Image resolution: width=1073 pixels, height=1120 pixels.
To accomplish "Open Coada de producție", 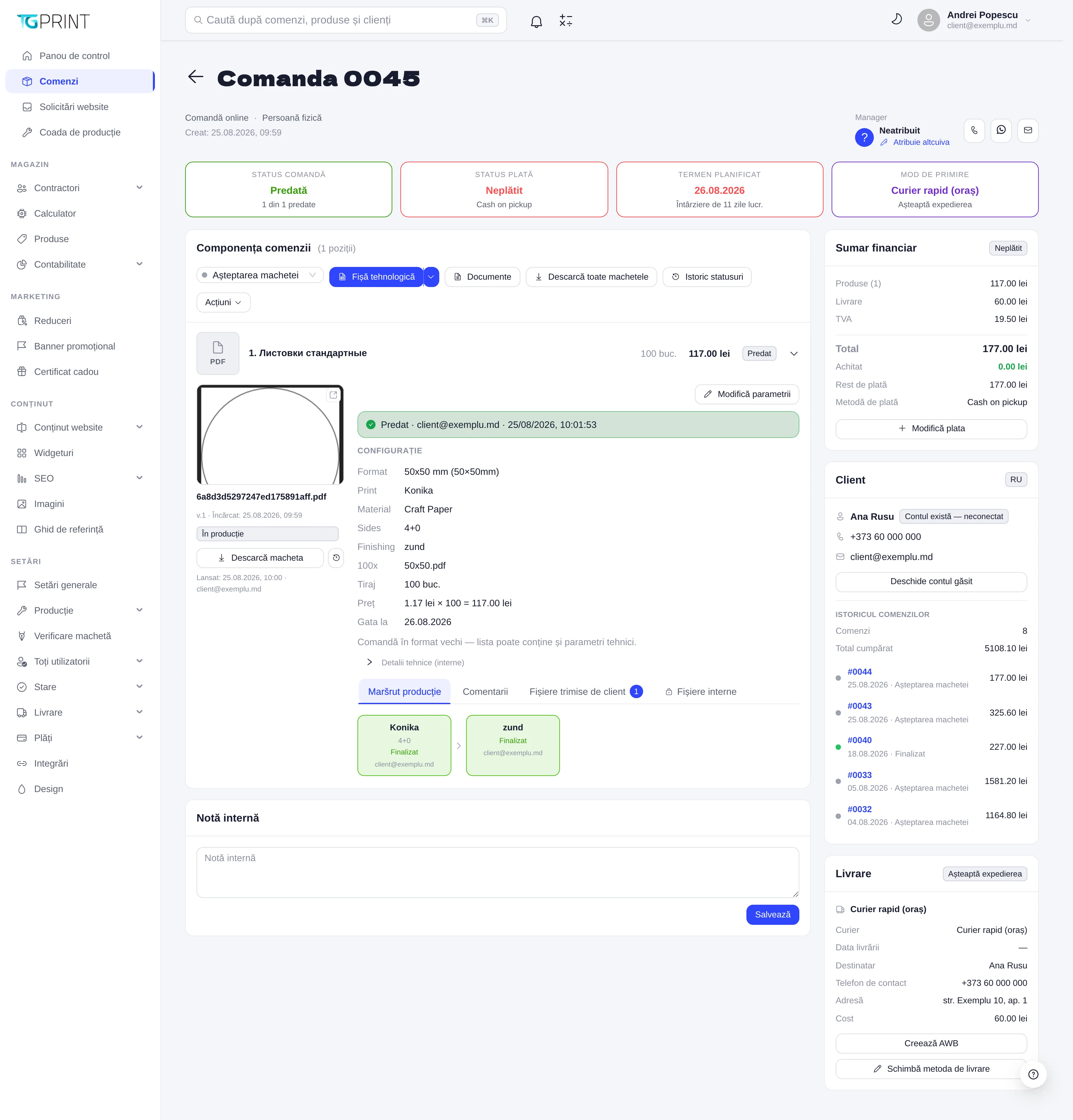I will pos(80,132).
